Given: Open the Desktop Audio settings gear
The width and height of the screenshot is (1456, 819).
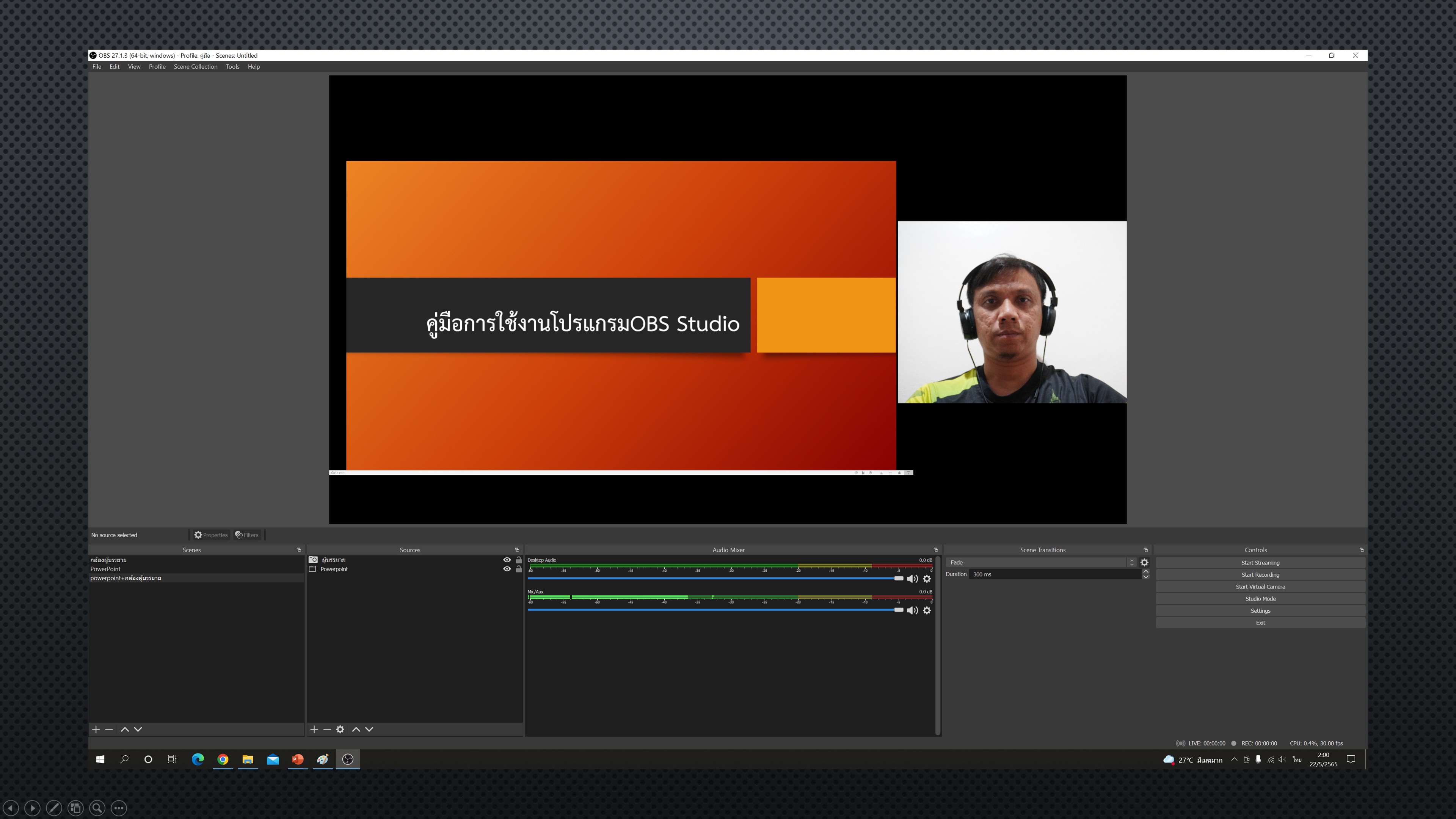Looking at the screenshot, I should point(927,579).
